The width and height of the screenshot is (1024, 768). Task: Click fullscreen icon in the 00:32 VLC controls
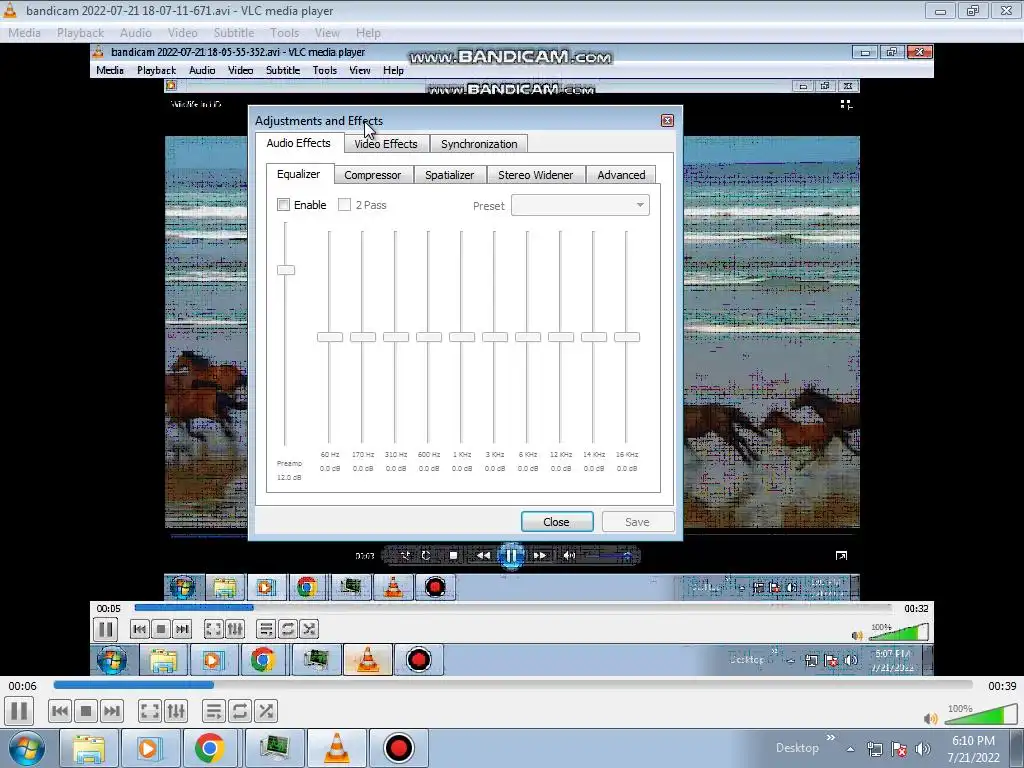click(214, 630)
